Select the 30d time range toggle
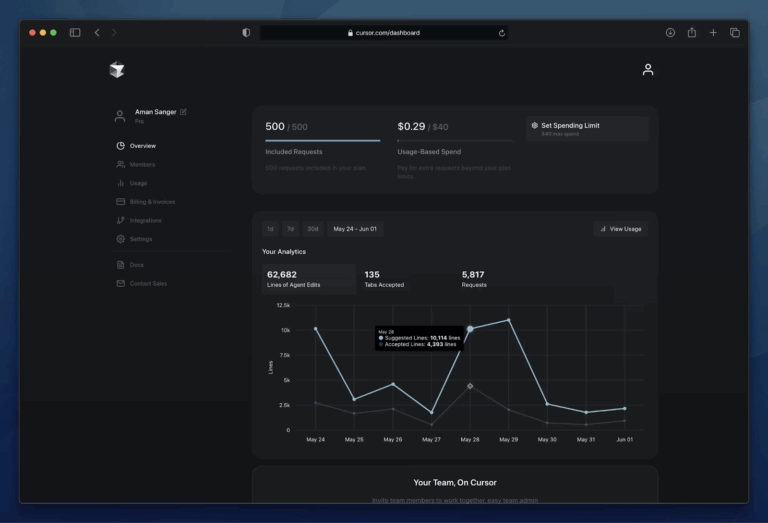The height and width of the screenshot is (523, 768). [313, 229]
